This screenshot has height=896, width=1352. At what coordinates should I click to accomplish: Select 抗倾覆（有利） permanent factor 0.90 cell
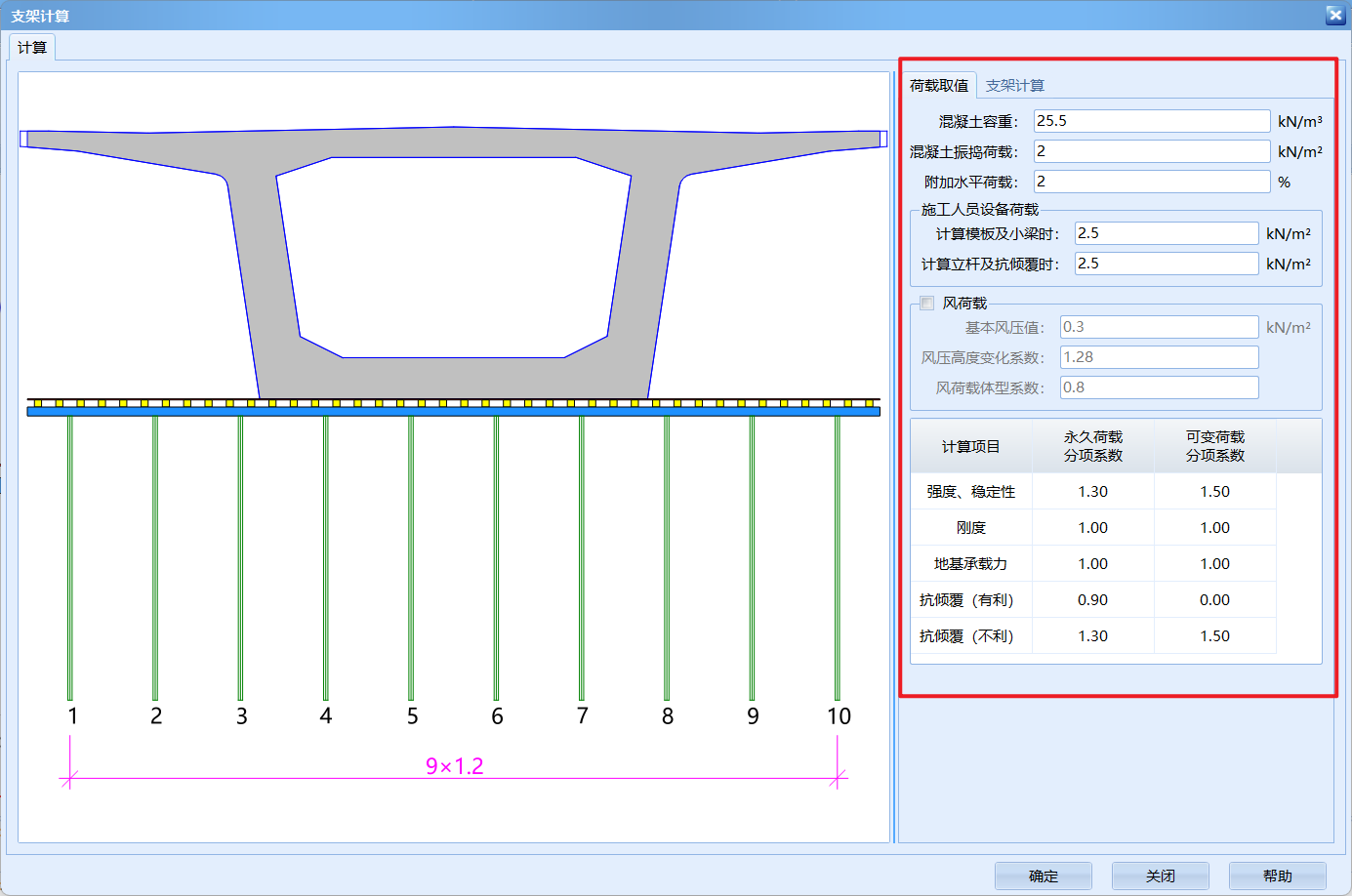pos(1092,600)
